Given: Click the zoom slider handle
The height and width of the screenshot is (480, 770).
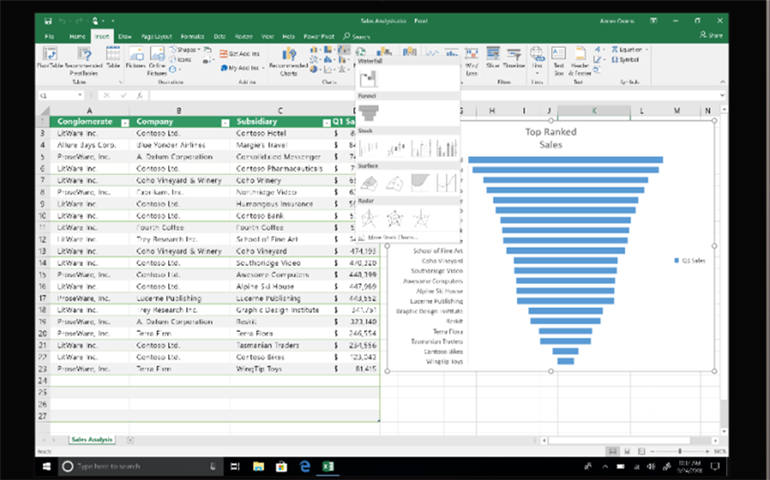Looking at the screenshot, I should pos(680,451).
